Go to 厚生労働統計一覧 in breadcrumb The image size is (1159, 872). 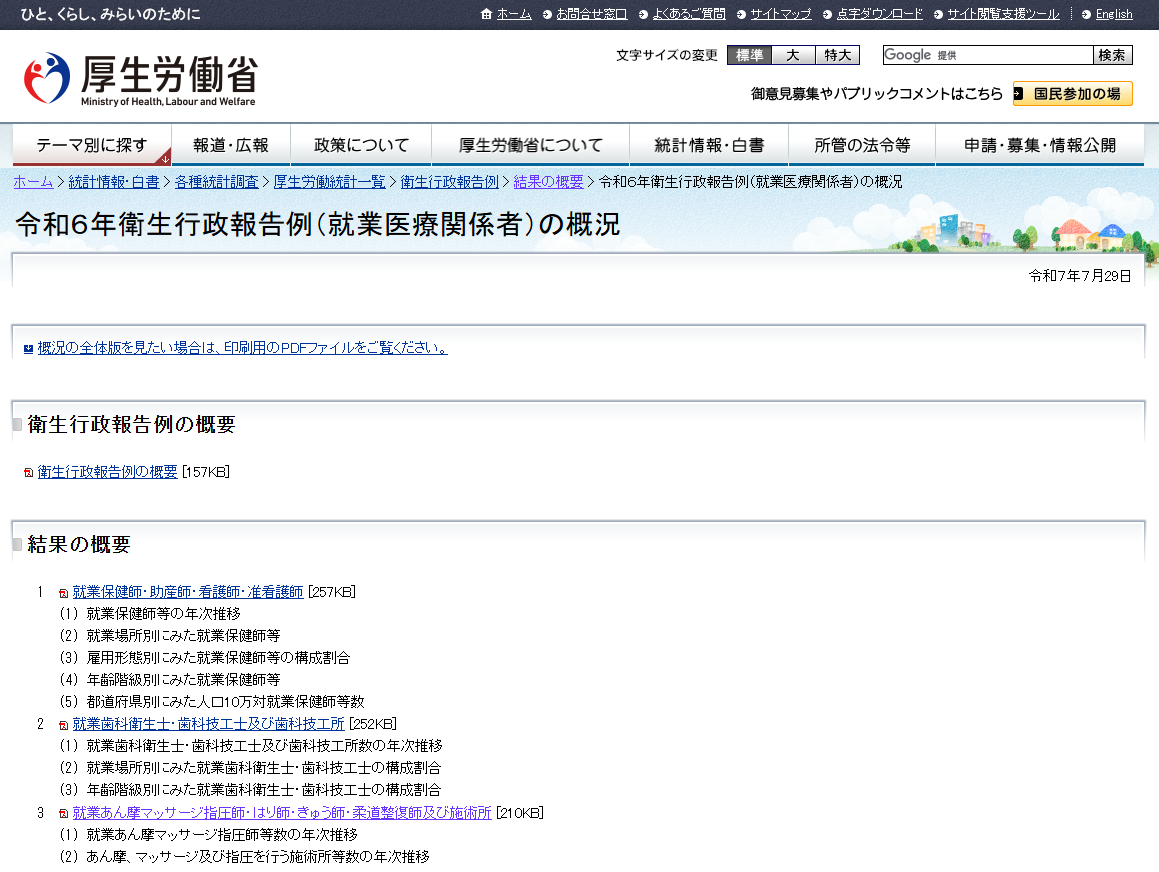point(329,182)
